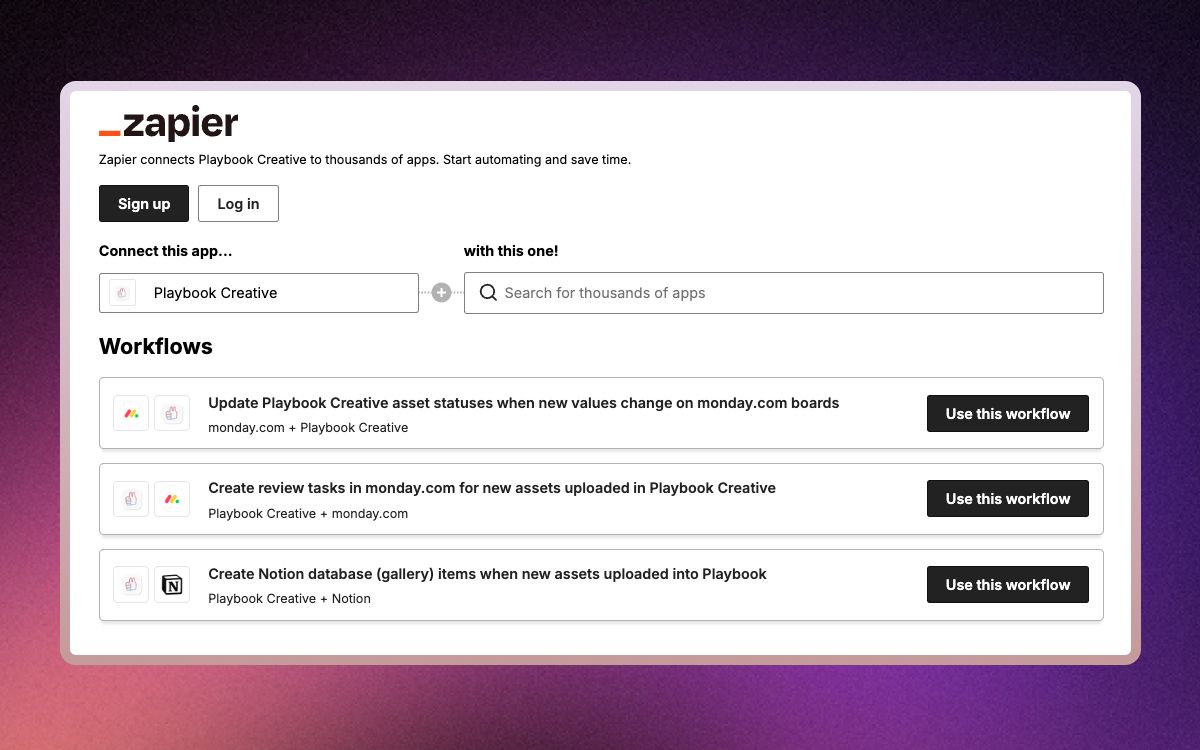The width and height of the screenshot is (1200, 750).
Task: Click the Playbook Creative app icon in connect field
Action: point(122,293)
